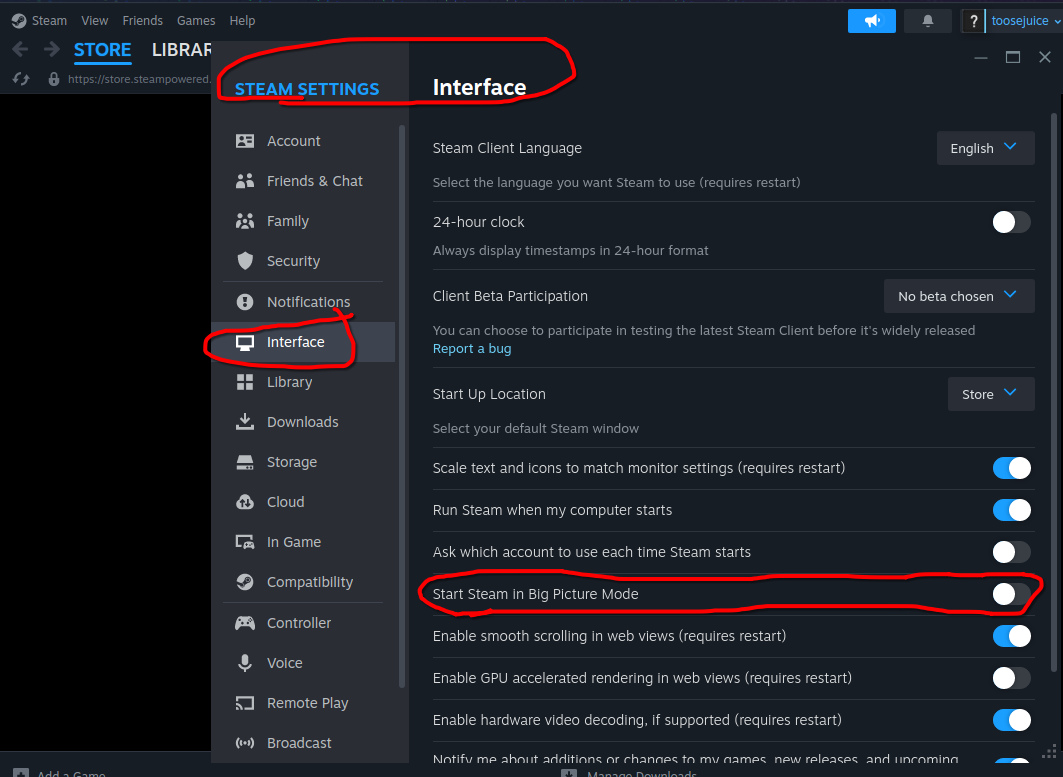Go back with the left arrow
This screenshot has width=1063, height=777.
point(20,49)
